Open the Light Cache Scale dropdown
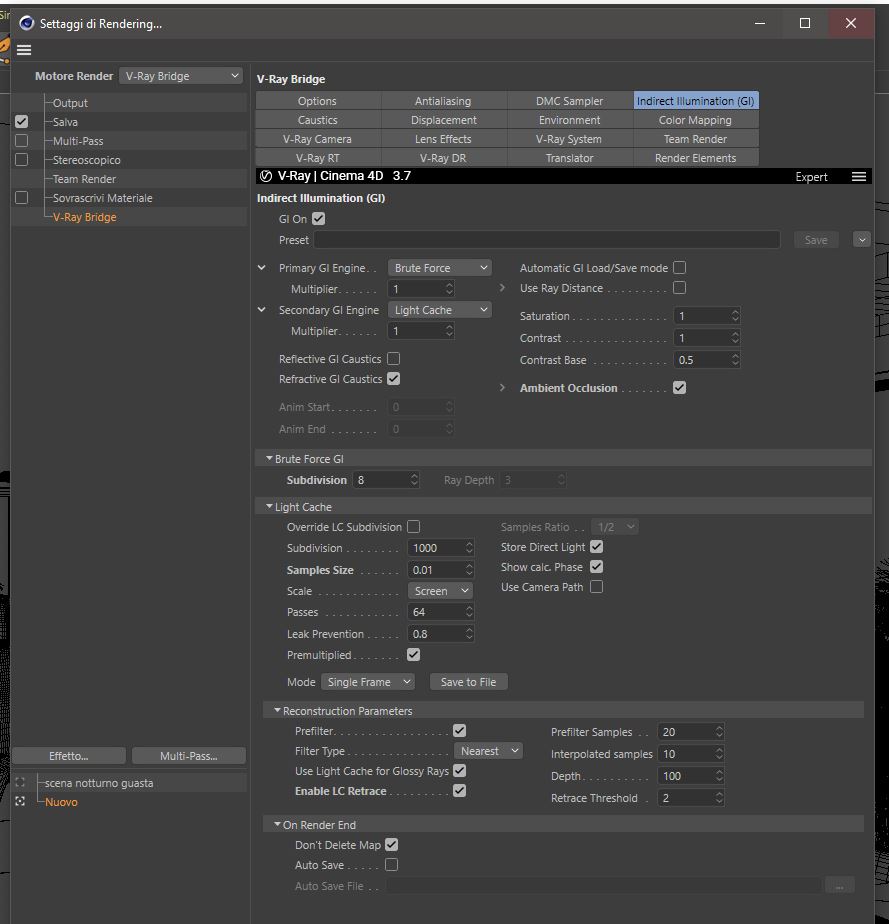889x924 pixels. tap(440, 590)
